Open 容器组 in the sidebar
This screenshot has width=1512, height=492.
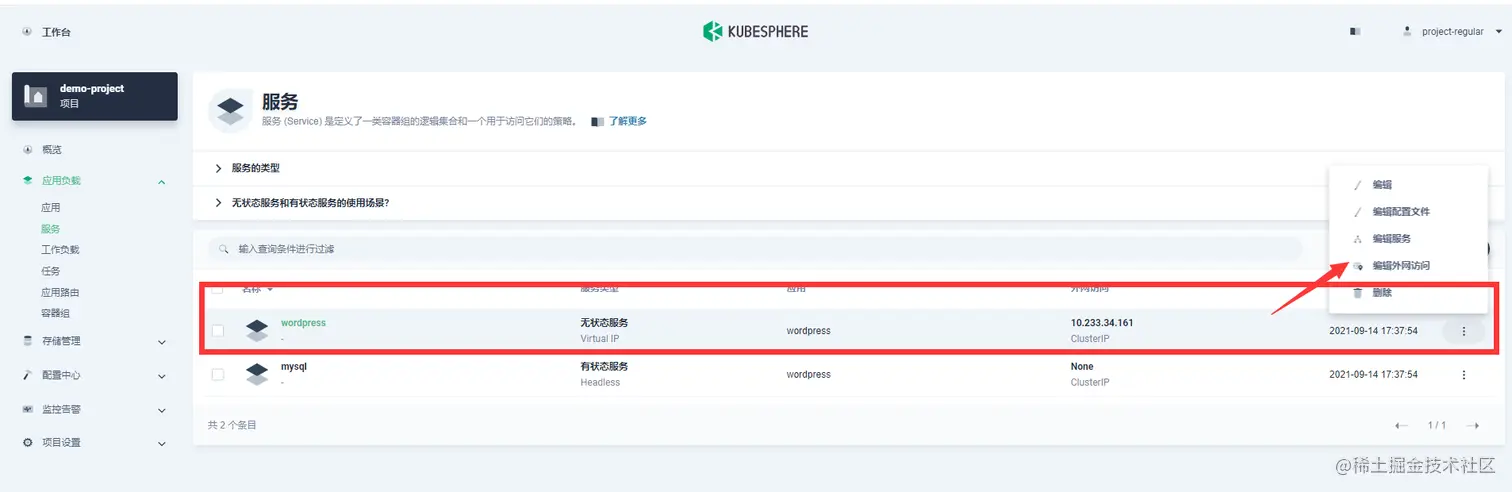(55, 314)
